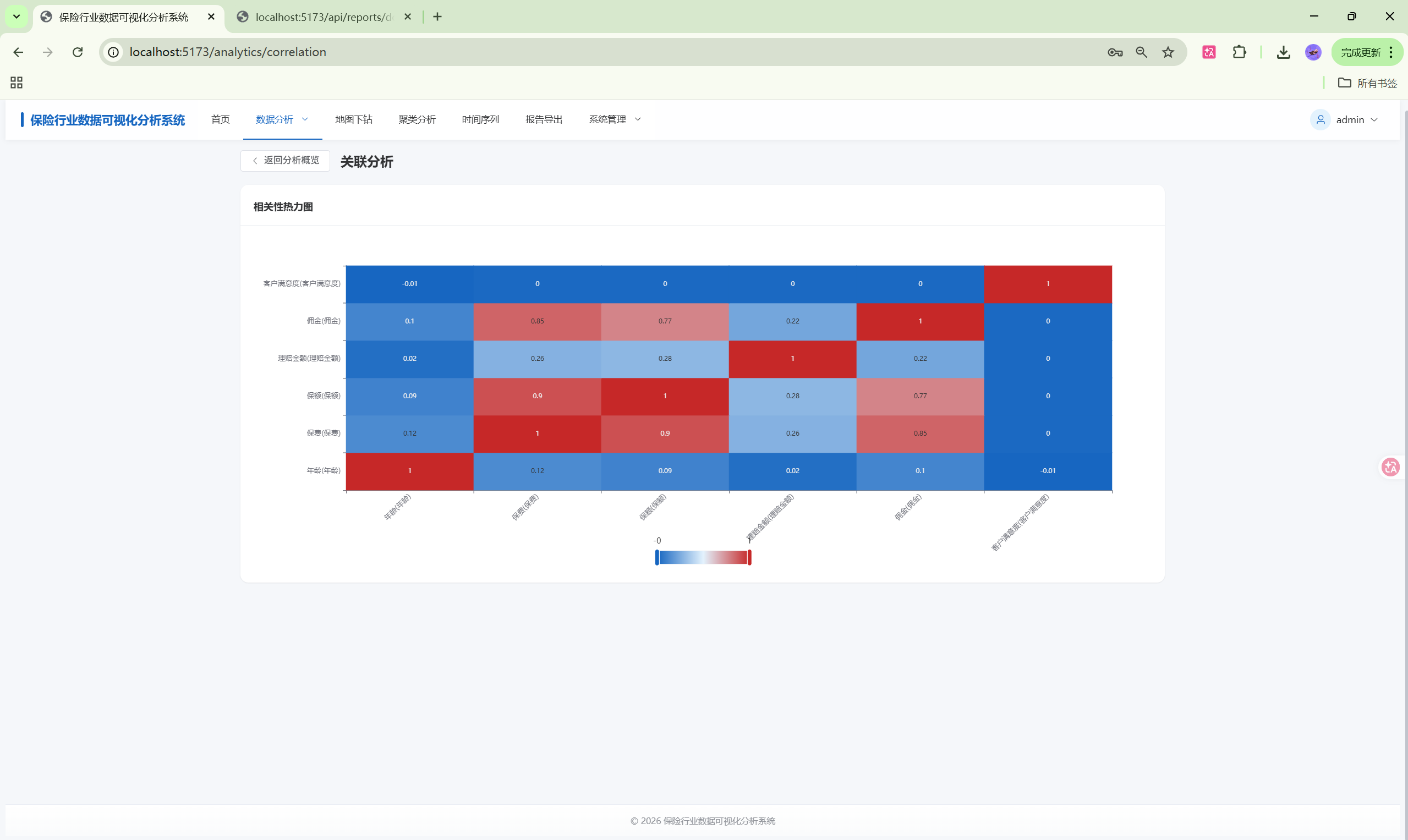Click the 0.85 heatmap cell in 佣金 row
Viewport: 1408px width, 840px height.
pyautogui.click(x=536, y=321)
